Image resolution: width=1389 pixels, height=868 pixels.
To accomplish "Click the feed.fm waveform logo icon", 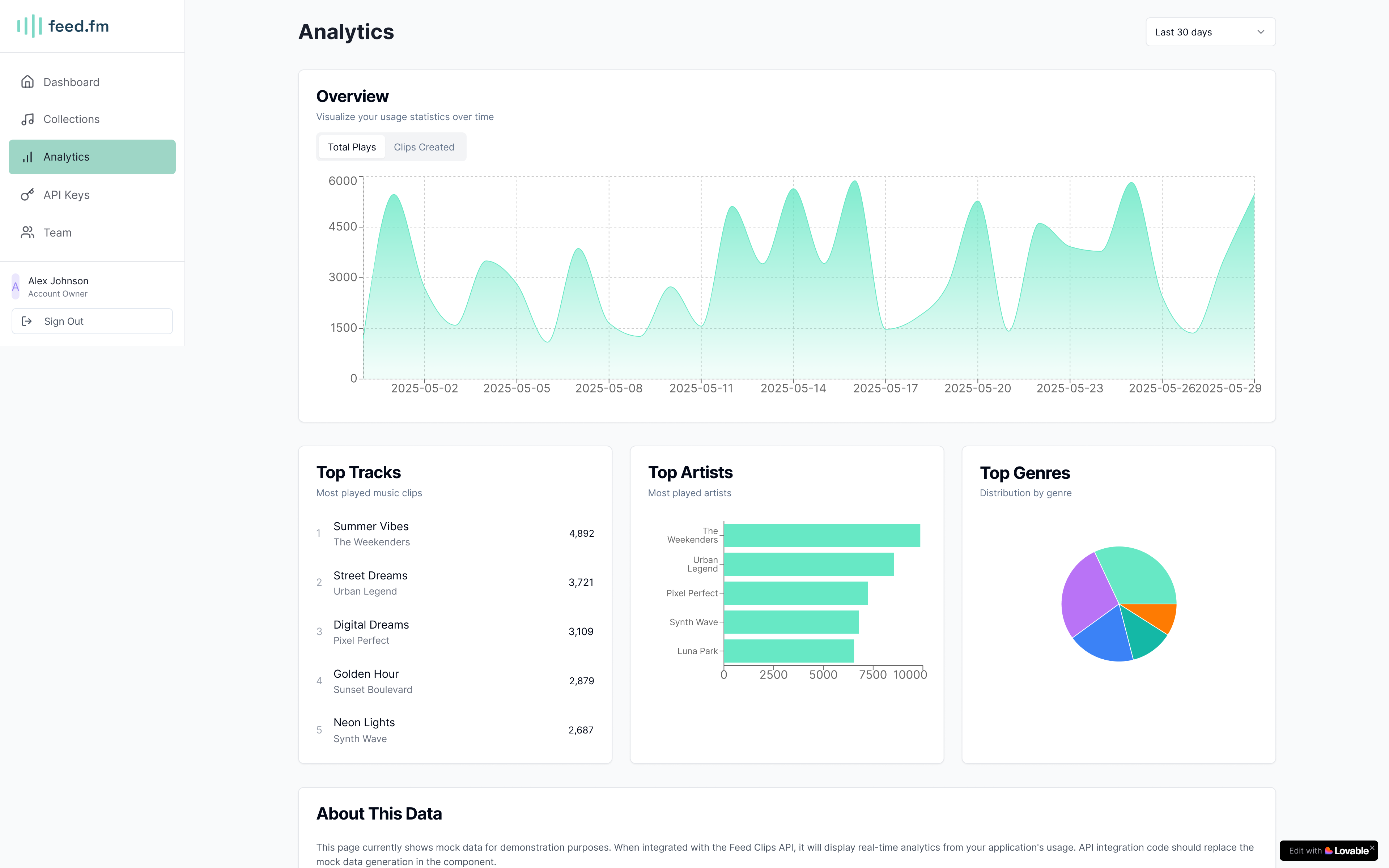I will (x=29, y=26).
